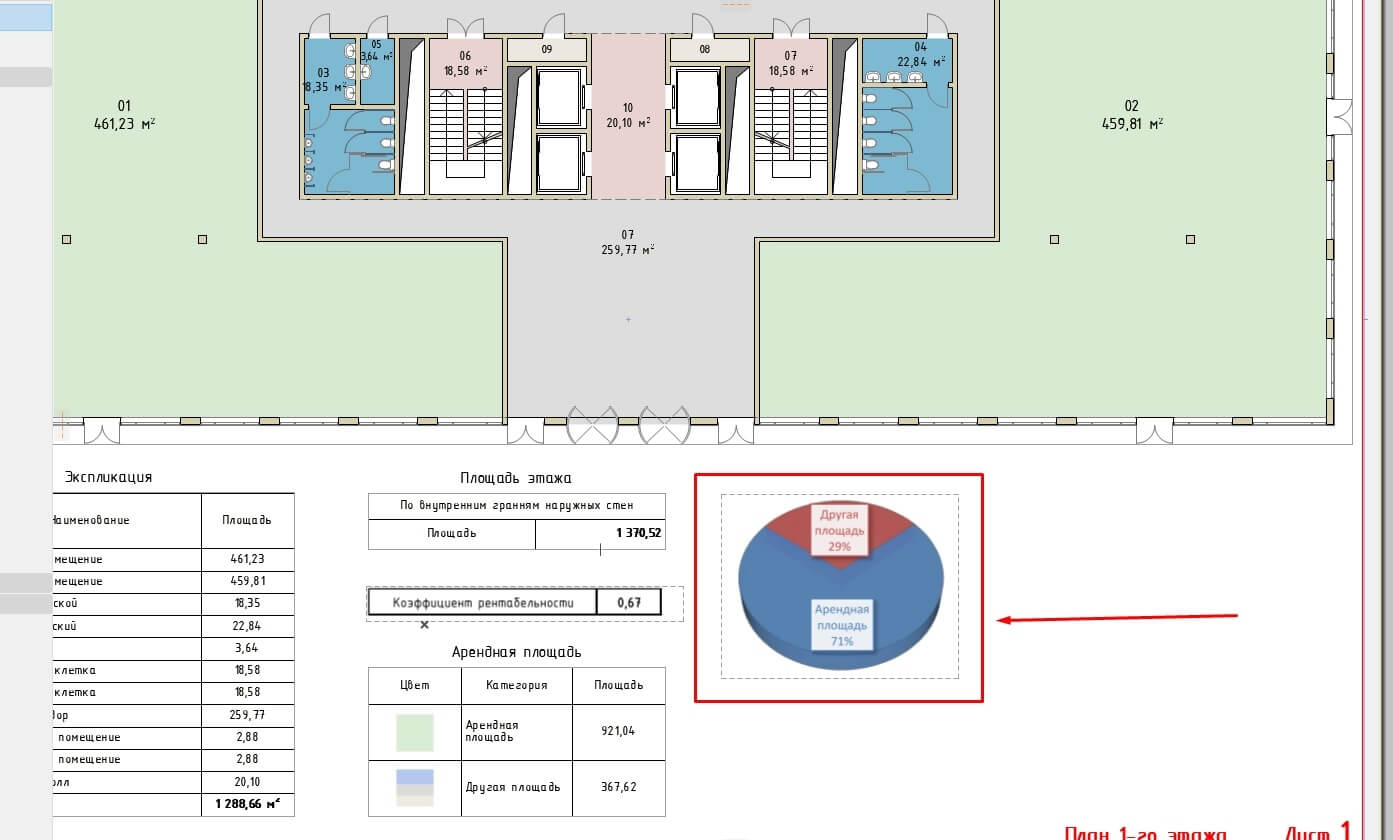The width and height of the screenshot is (1393, 840).
Task: Select room 02 label 459,81 м²
Action: click(1132, 115)
